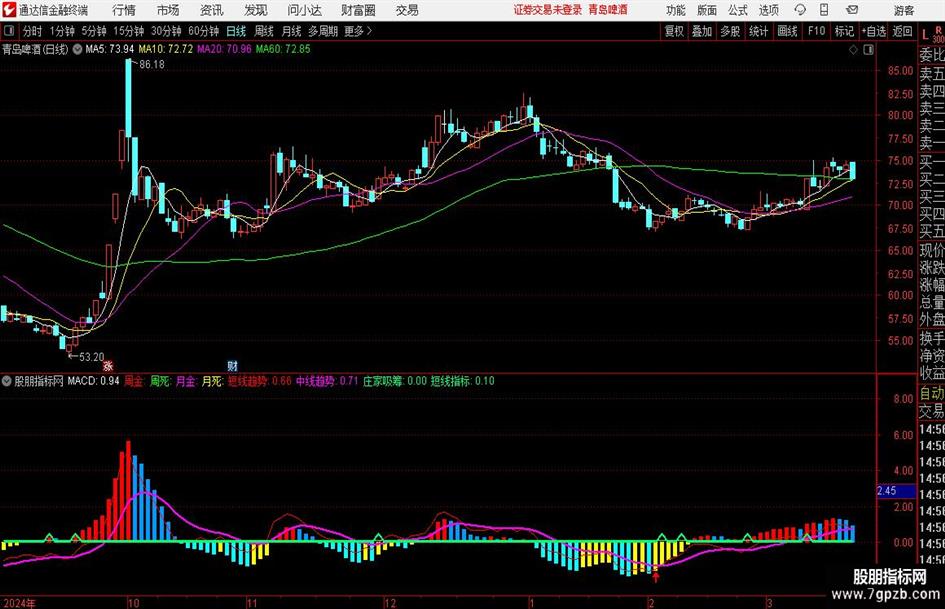Open the mail envelope icon
Image resolution: width=945 pixels, height=609 pixels.
pyautogui.click(x=852, y=10)
